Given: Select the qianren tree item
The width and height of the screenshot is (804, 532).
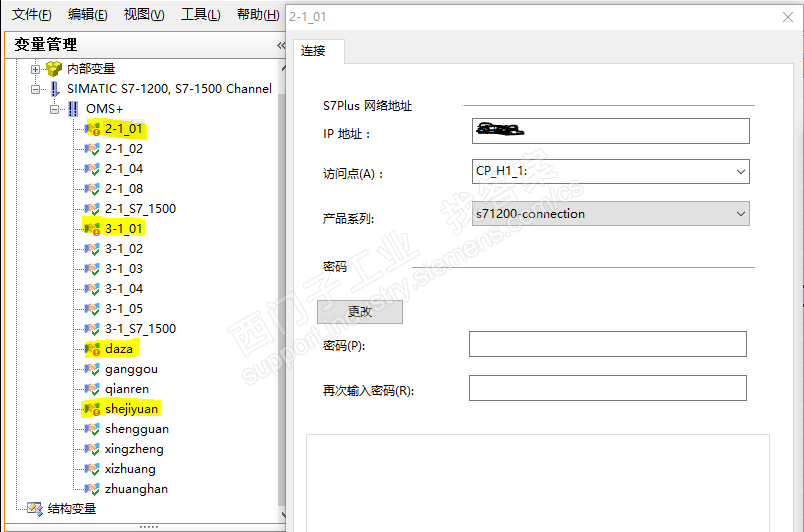Looking at the screenshot, I should click(x=127, y=389).
